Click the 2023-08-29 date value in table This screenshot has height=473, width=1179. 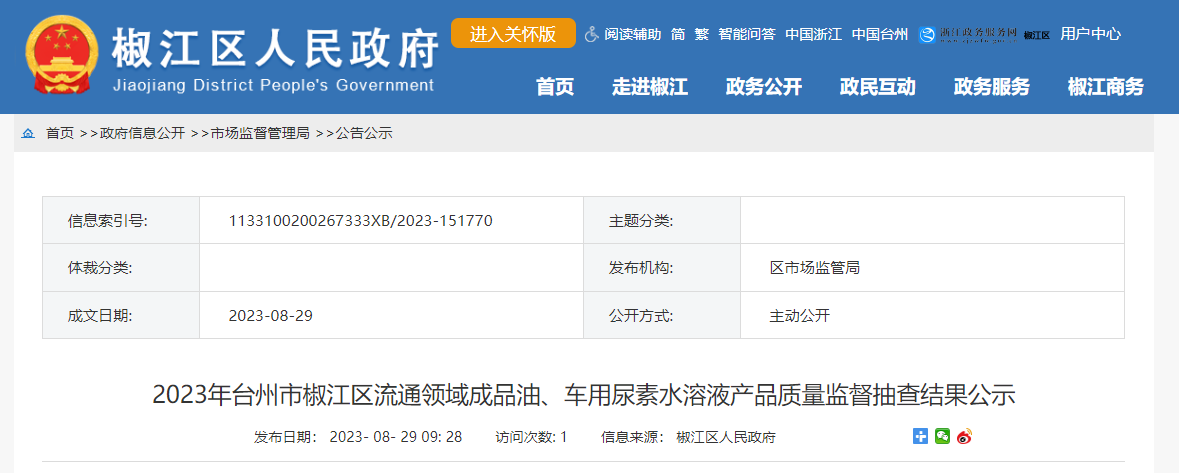coord(271,316)
